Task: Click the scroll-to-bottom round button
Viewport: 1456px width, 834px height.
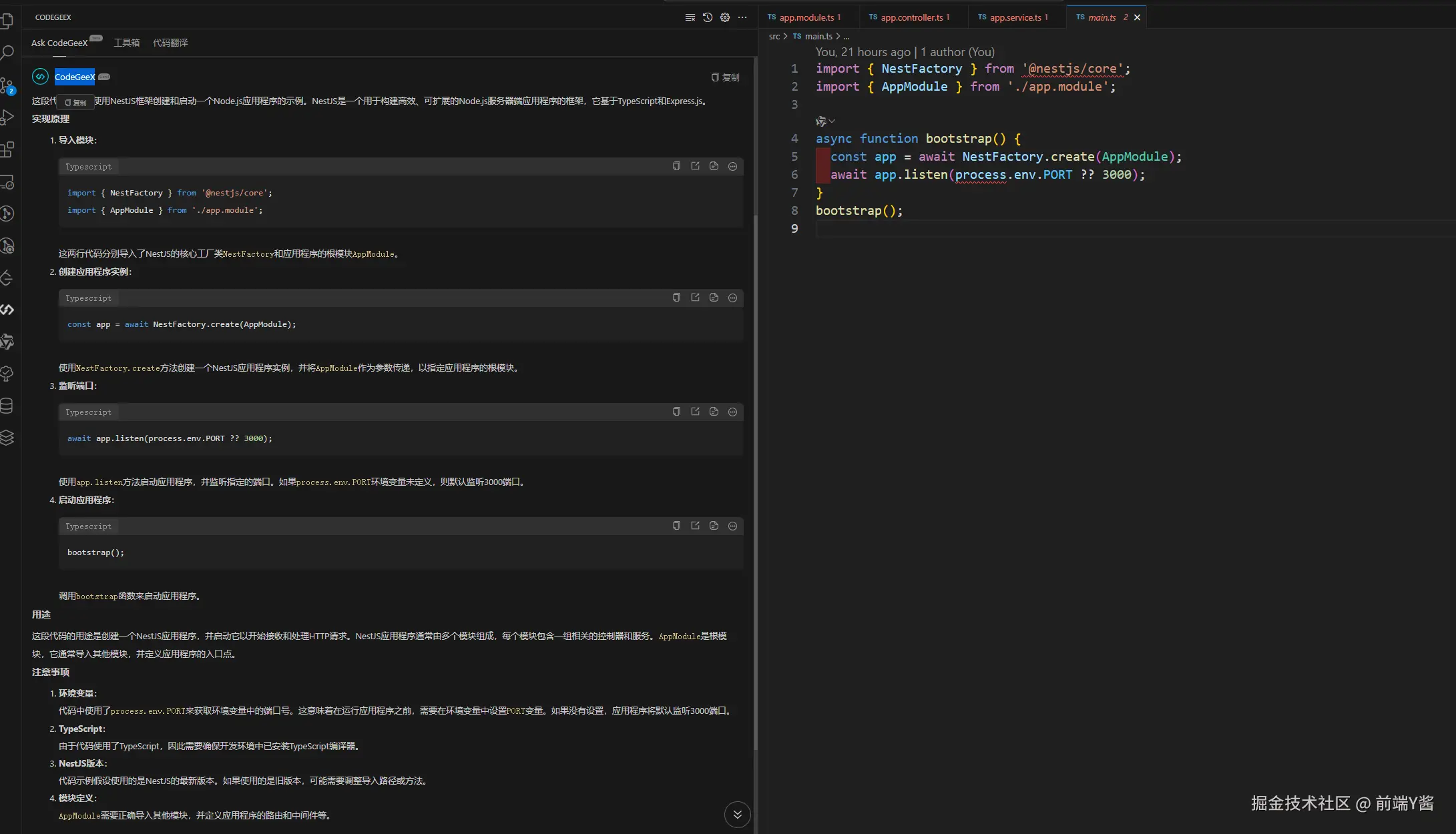Action: coord(737,814)
